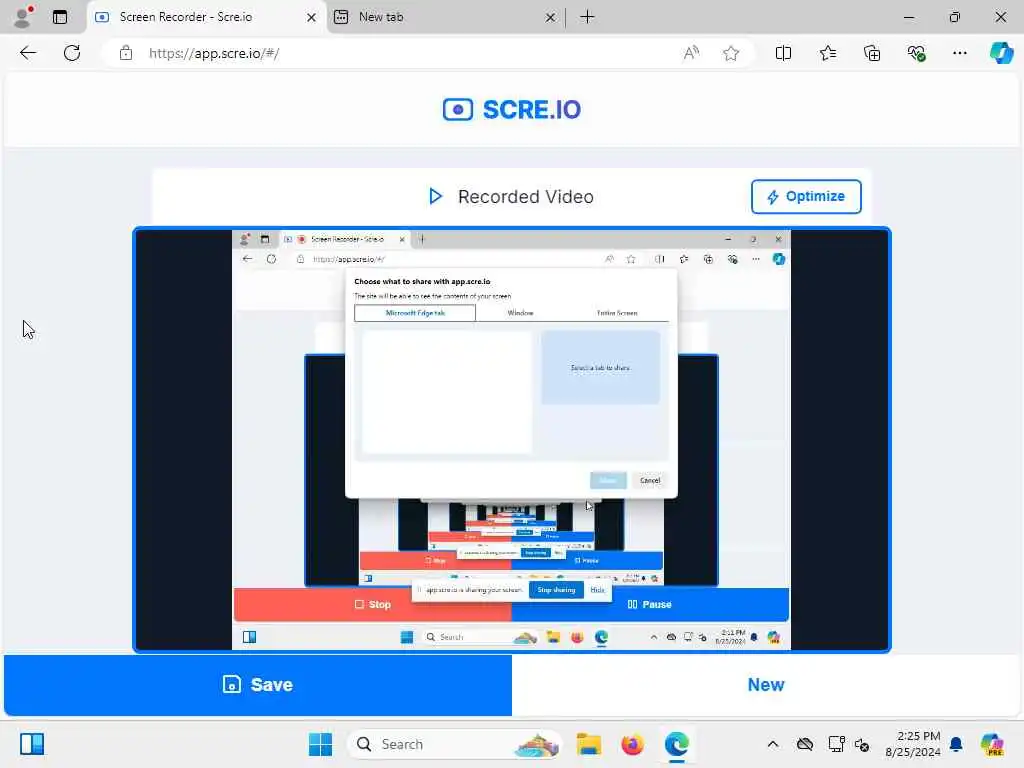Open the network tray icon
This screenshot has width=1024, height=768.
click(836, 744)
